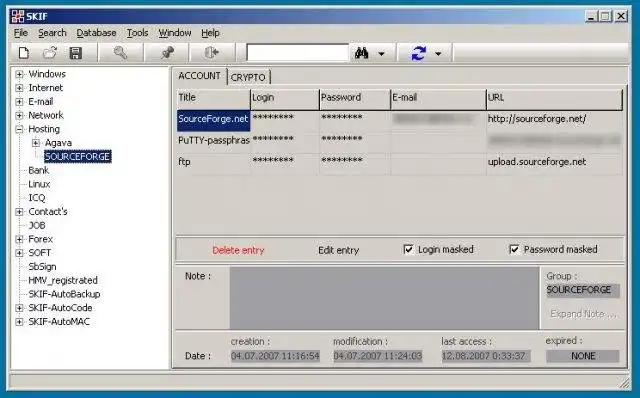The height and width of the screenshot is (398, 640).
Task: Select the SourceForge.net row title cell
Action: pyautogui.click(x=213, y=121)
